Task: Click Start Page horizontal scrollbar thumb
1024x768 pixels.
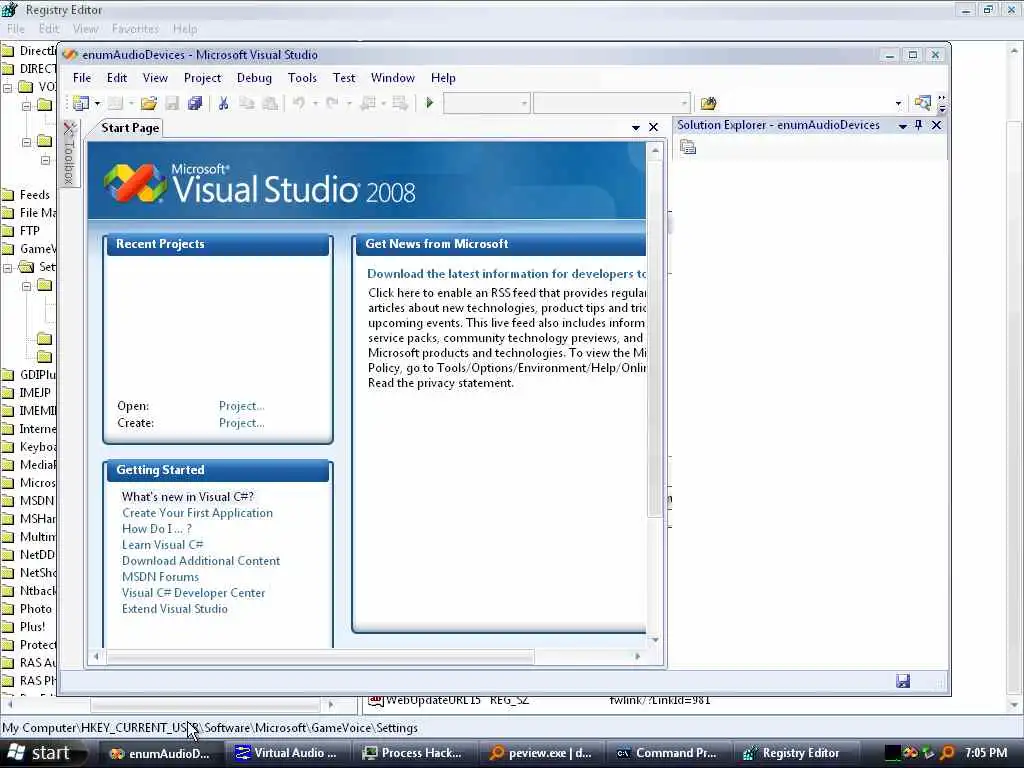Action: click(x=320, y=656)
